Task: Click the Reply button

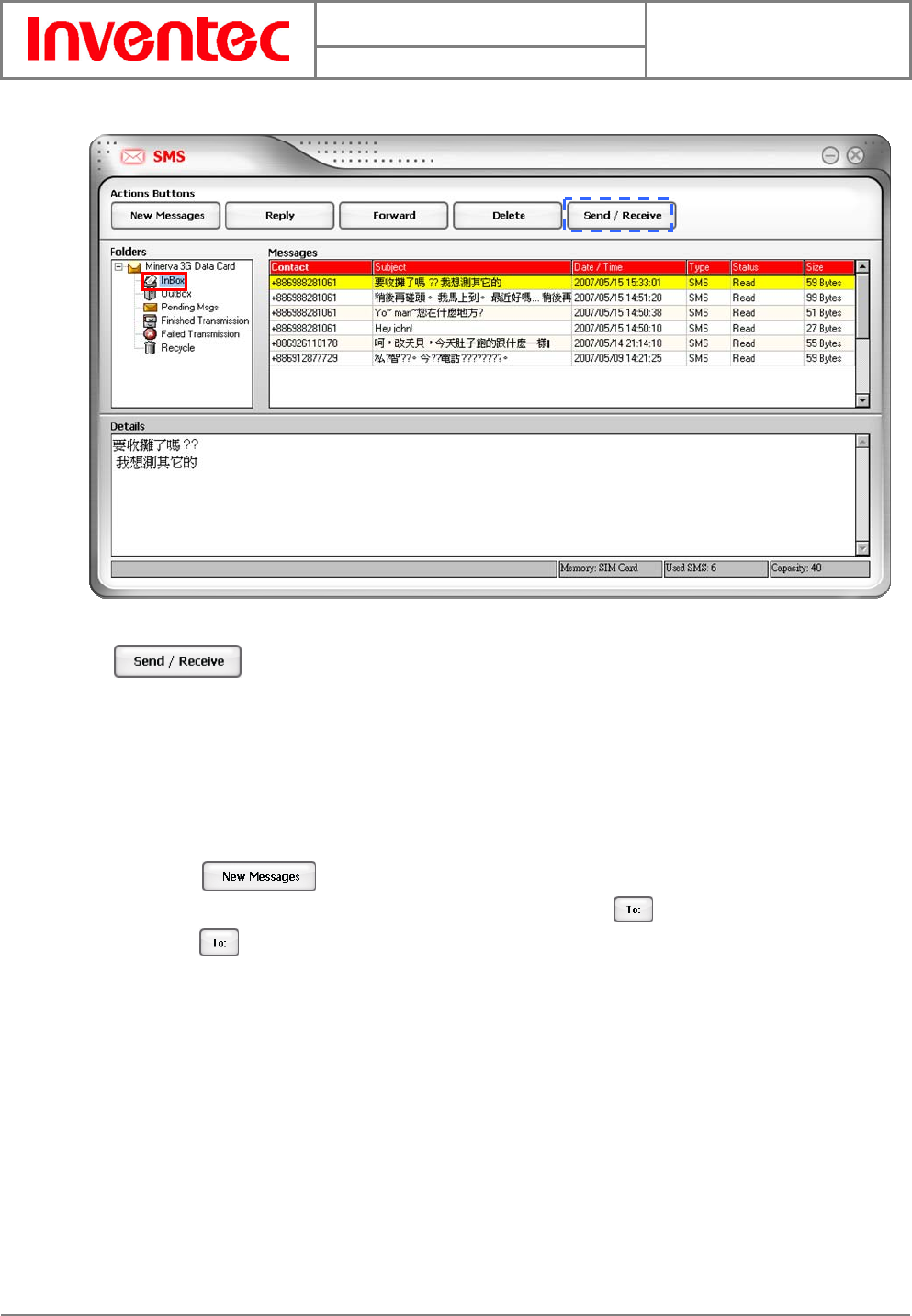Action: pyautogui.click(x=280, y=215)
